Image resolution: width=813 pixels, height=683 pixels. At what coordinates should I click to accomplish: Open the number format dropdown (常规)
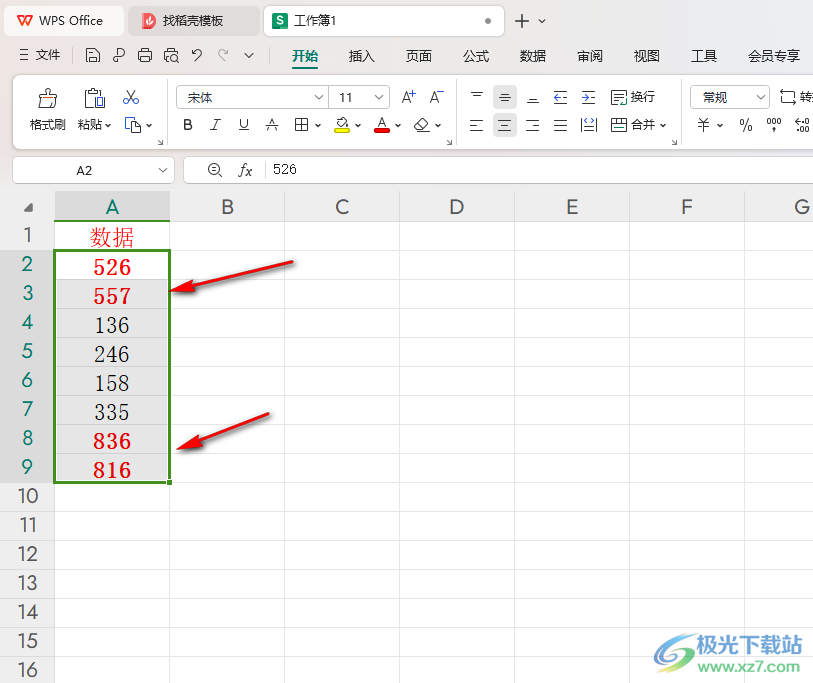[x=761, y=97]
